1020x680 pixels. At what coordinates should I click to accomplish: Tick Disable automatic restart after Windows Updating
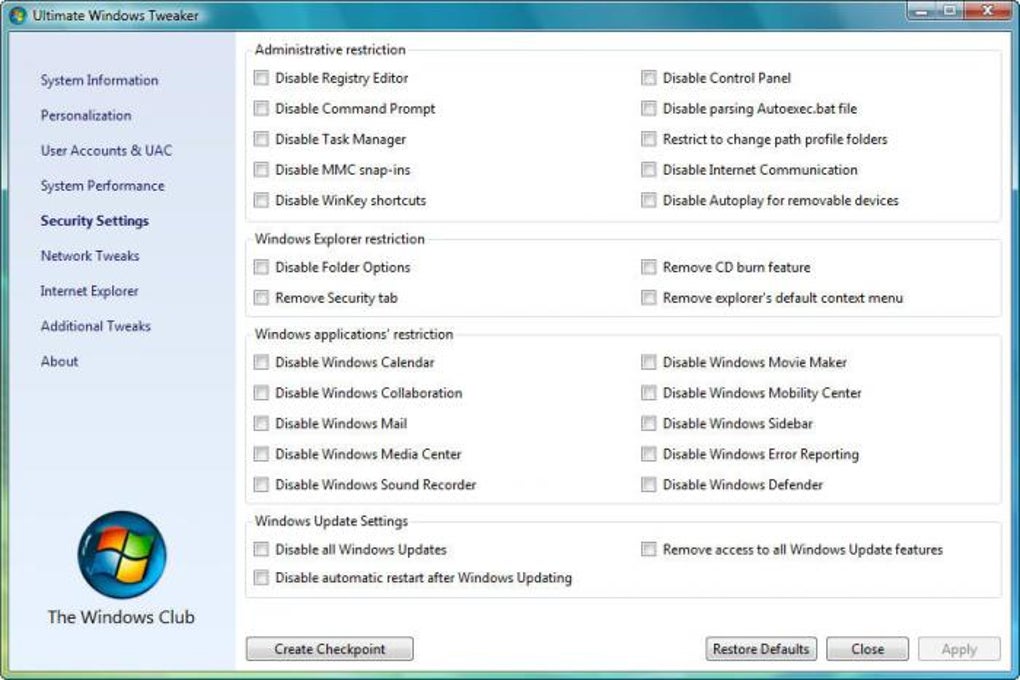261,578
